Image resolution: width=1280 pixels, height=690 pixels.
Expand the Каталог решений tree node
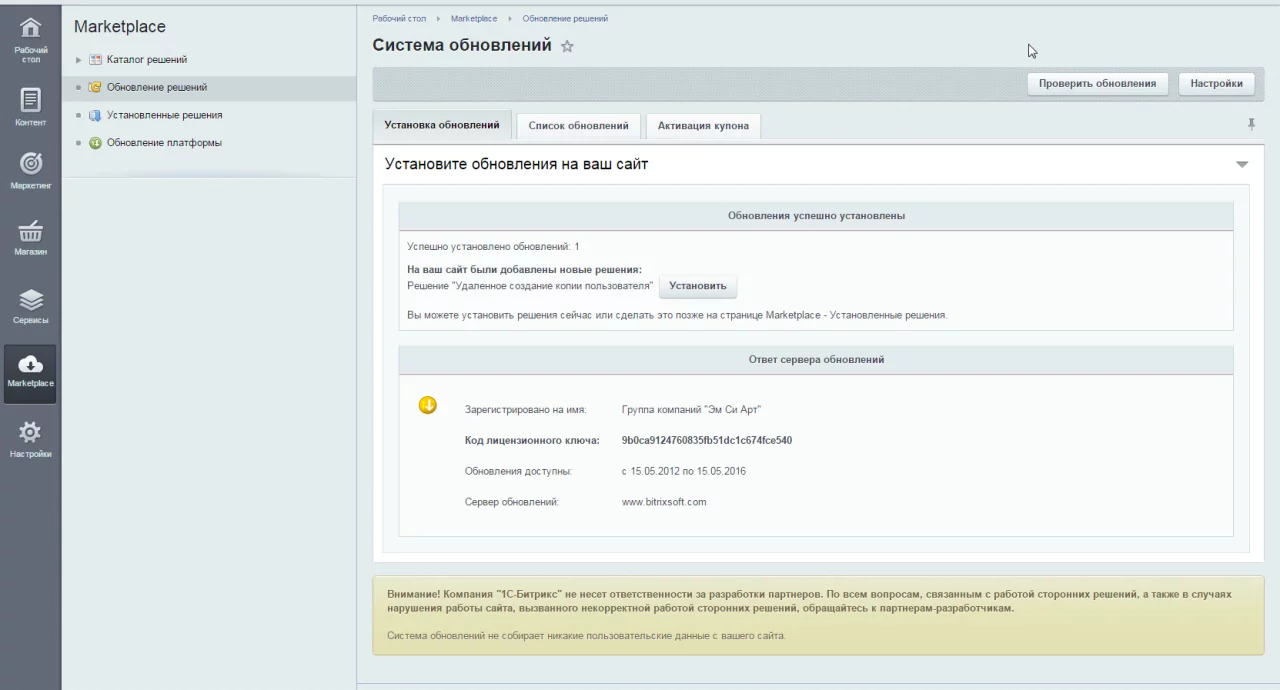[79, 60]
